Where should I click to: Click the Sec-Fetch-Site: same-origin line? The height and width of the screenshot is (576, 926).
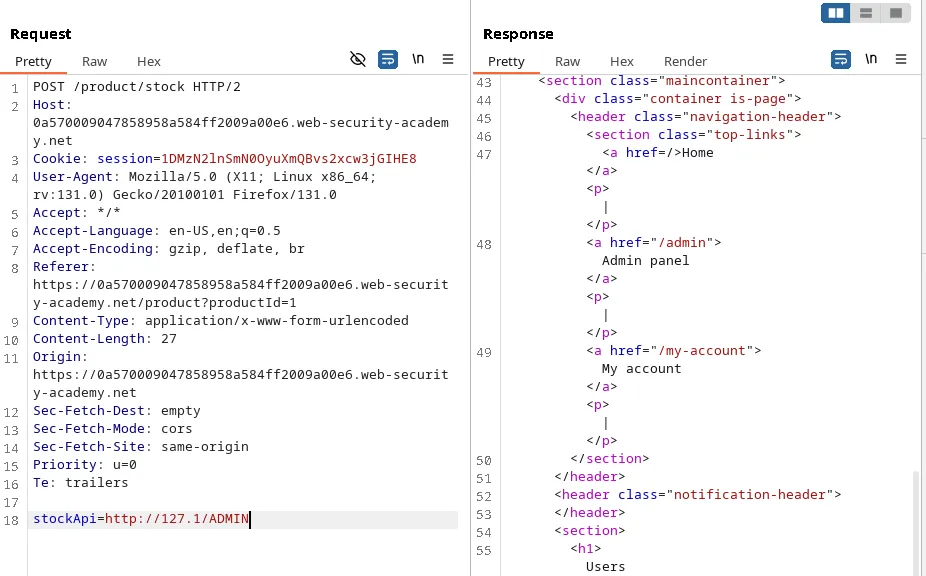point(141,447)
